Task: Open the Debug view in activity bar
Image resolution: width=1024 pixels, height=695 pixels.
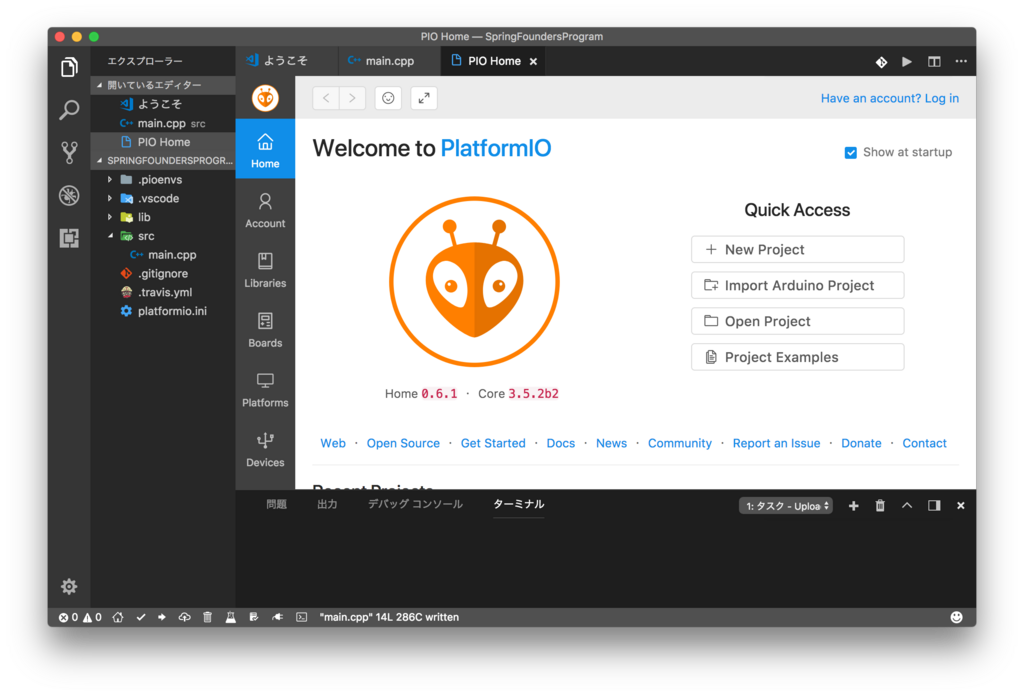Action: 69,195
